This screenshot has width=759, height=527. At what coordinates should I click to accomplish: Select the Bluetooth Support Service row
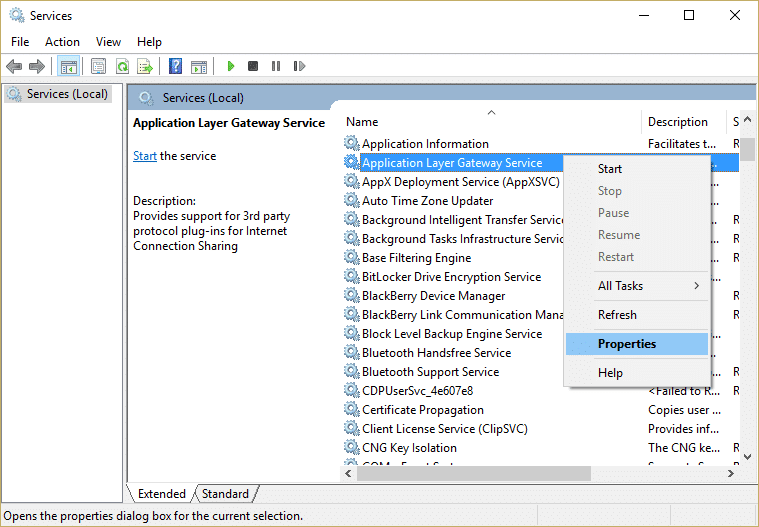pyautogui.click(x=430, y=372)
